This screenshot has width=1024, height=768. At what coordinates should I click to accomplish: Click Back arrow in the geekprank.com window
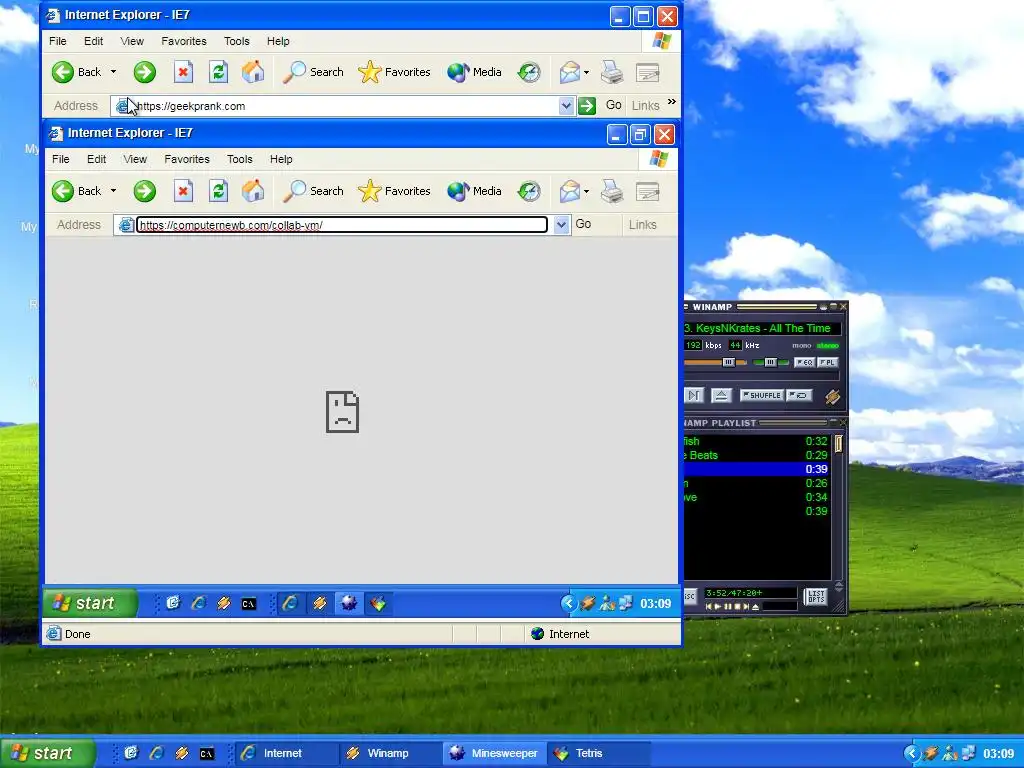[x=63, y=72]
